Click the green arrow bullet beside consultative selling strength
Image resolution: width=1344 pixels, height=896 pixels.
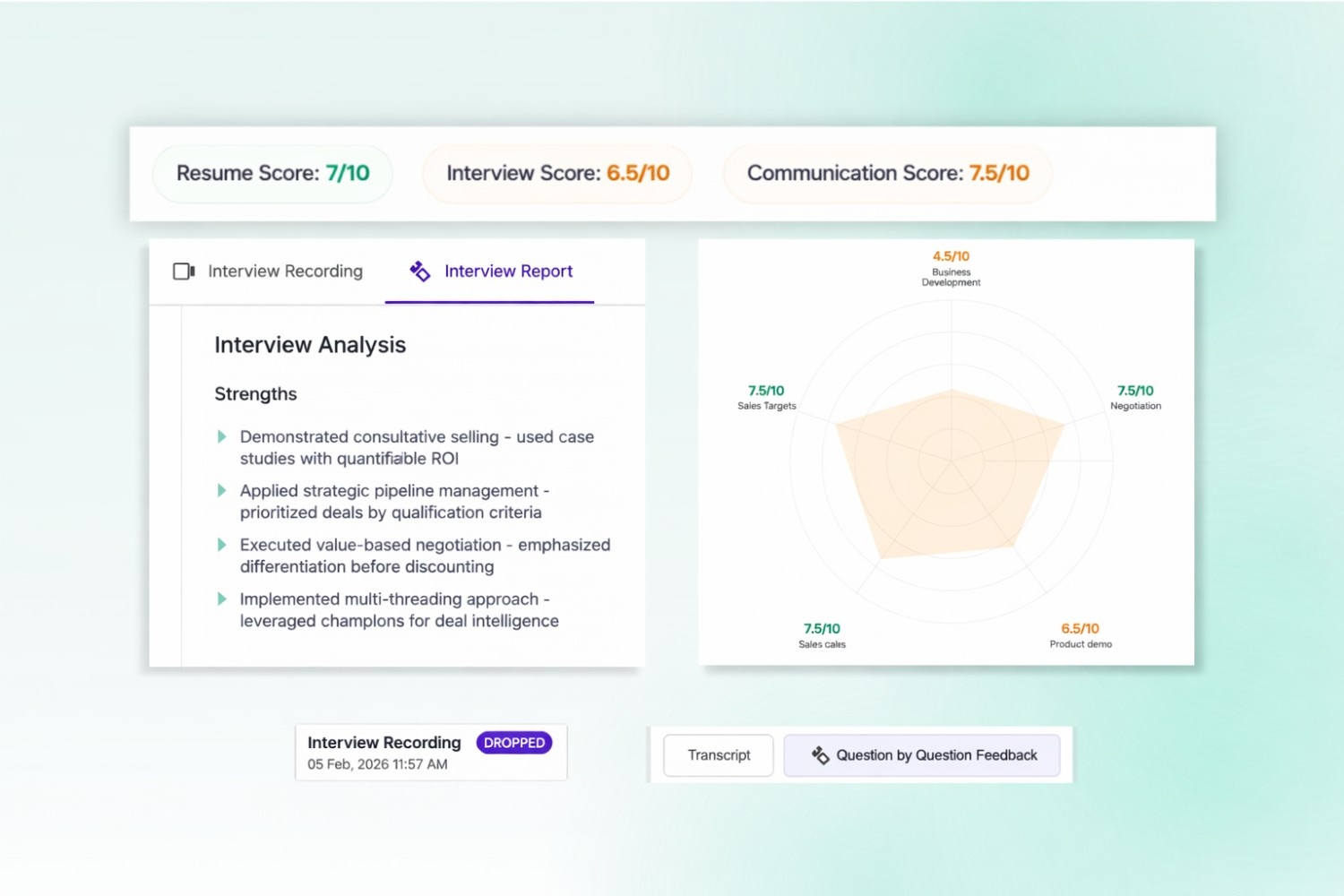[221, 436]
